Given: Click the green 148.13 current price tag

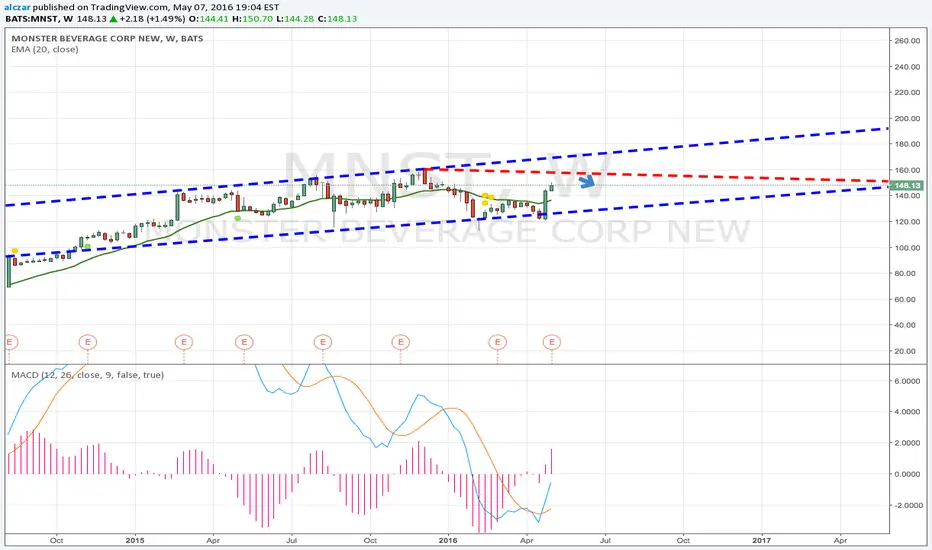Looking at the screenshot, I should point(908,186).
